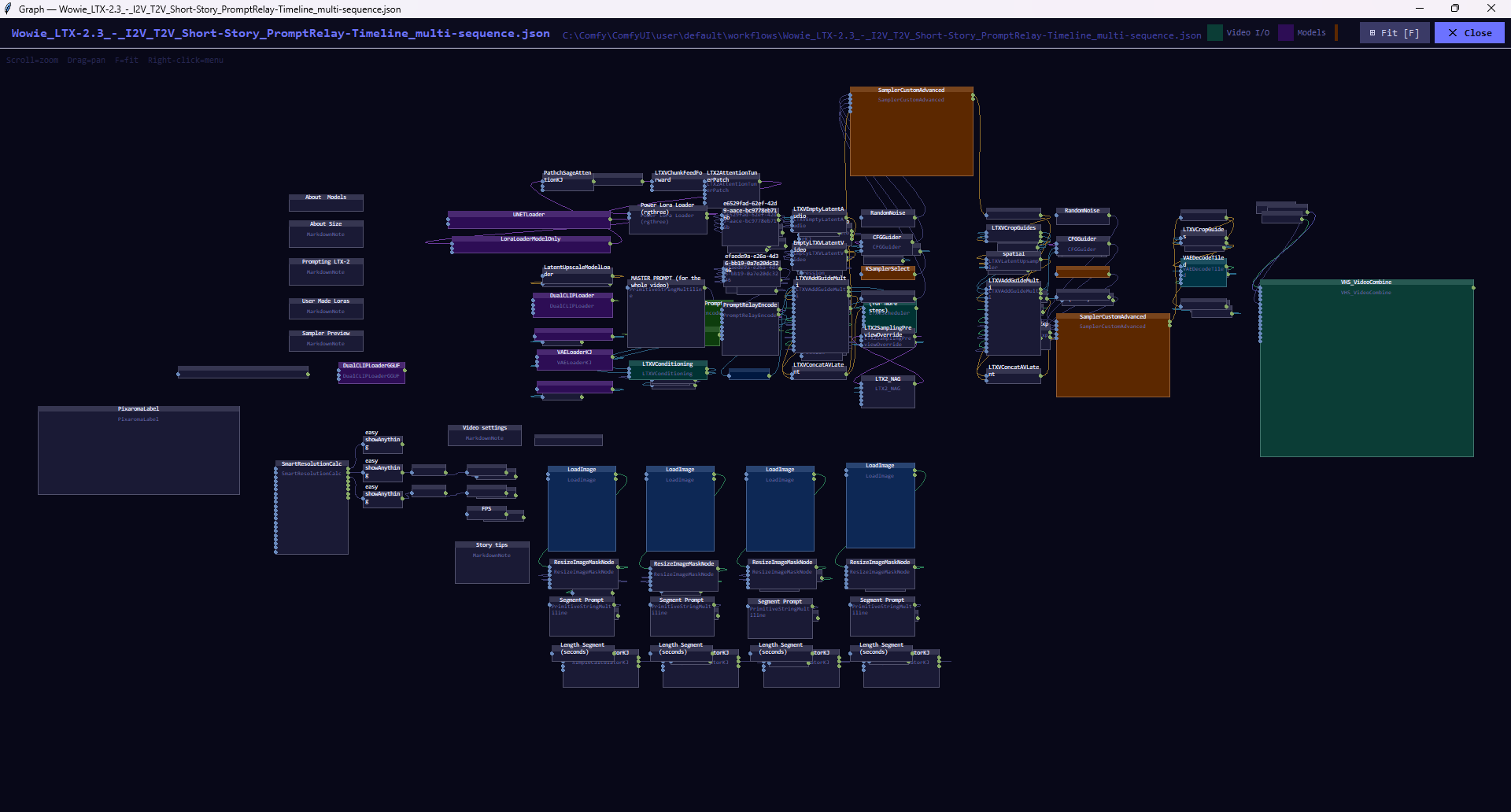
Task: Select the UNETLoader purple node
Action: point(529,220)
